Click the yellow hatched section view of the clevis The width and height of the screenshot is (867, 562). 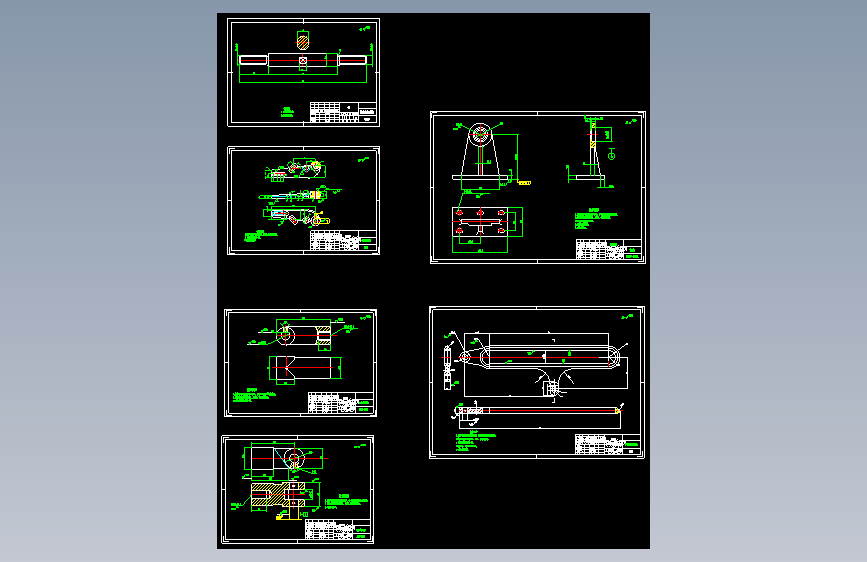(278, 495)
